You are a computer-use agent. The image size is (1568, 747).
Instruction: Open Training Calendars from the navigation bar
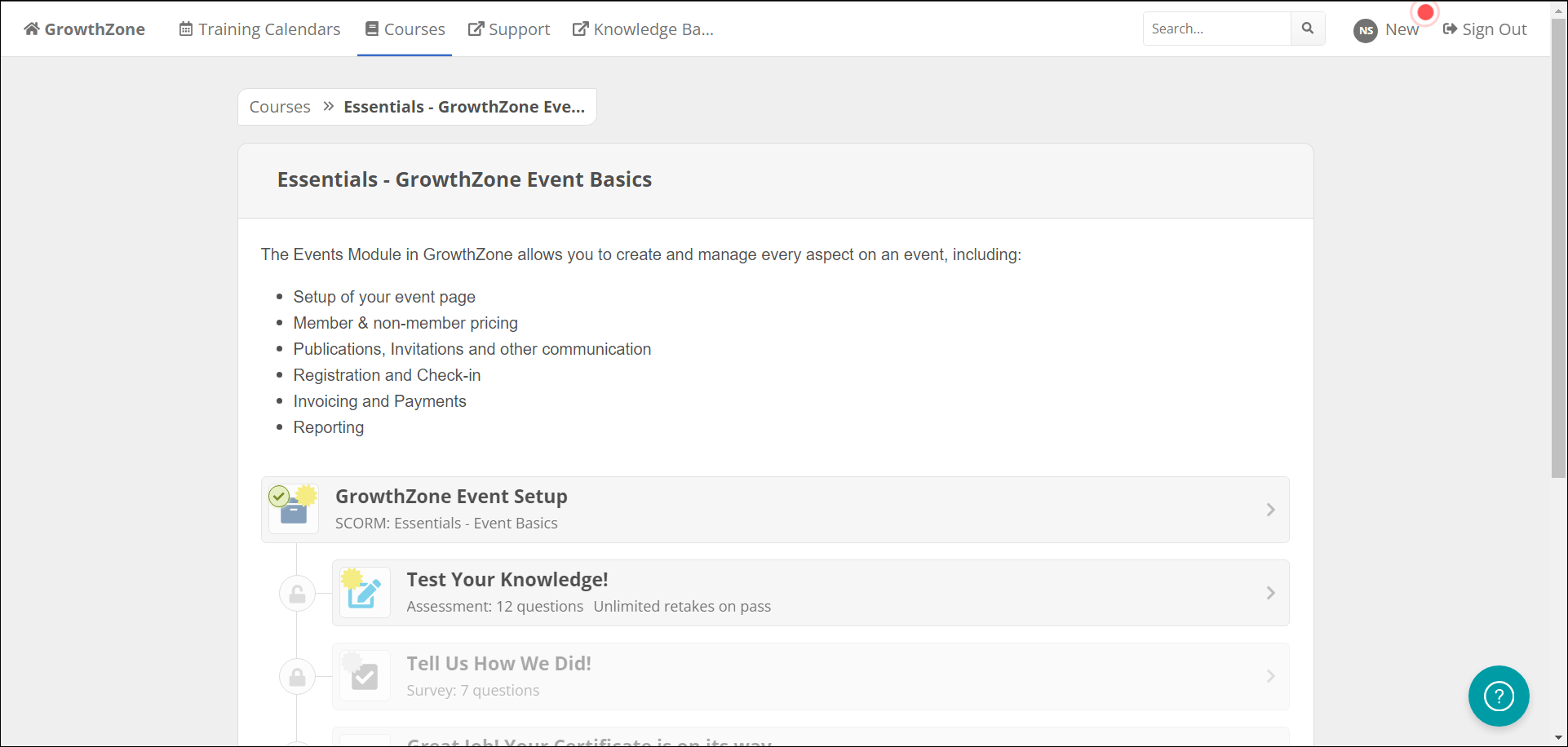tap(259, 29)
